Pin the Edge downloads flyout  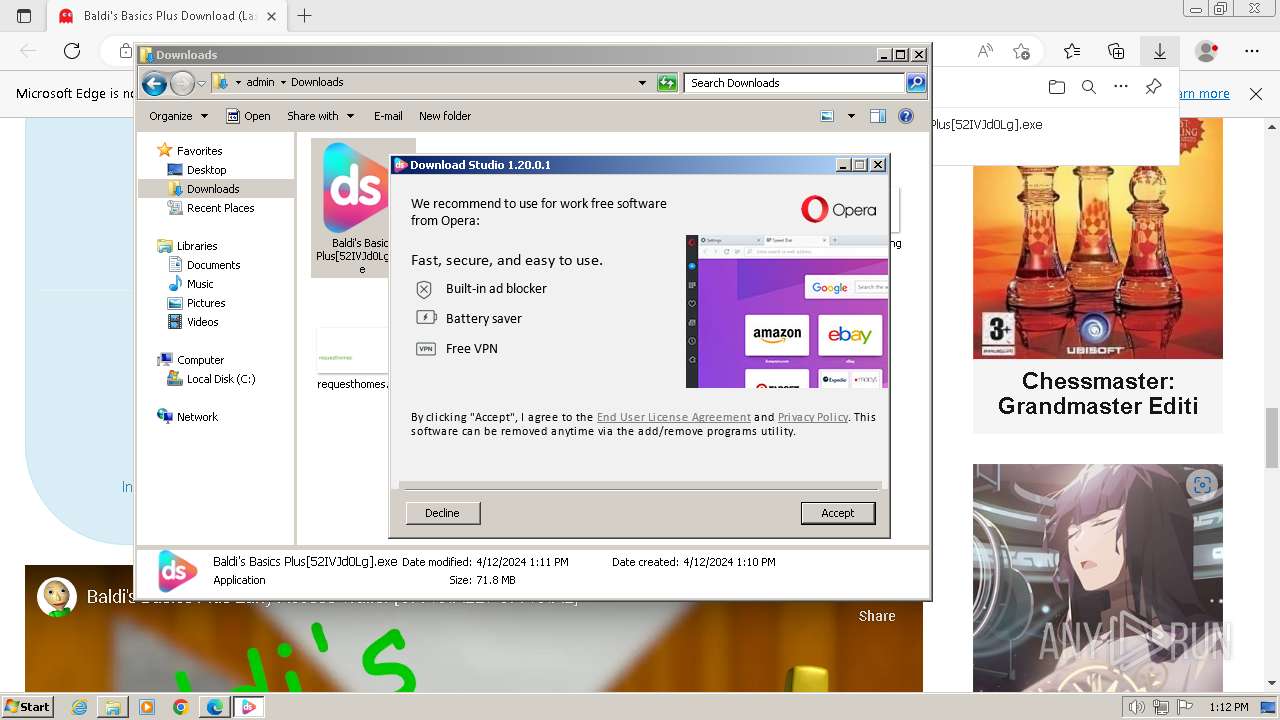[x=1153, y=87]
